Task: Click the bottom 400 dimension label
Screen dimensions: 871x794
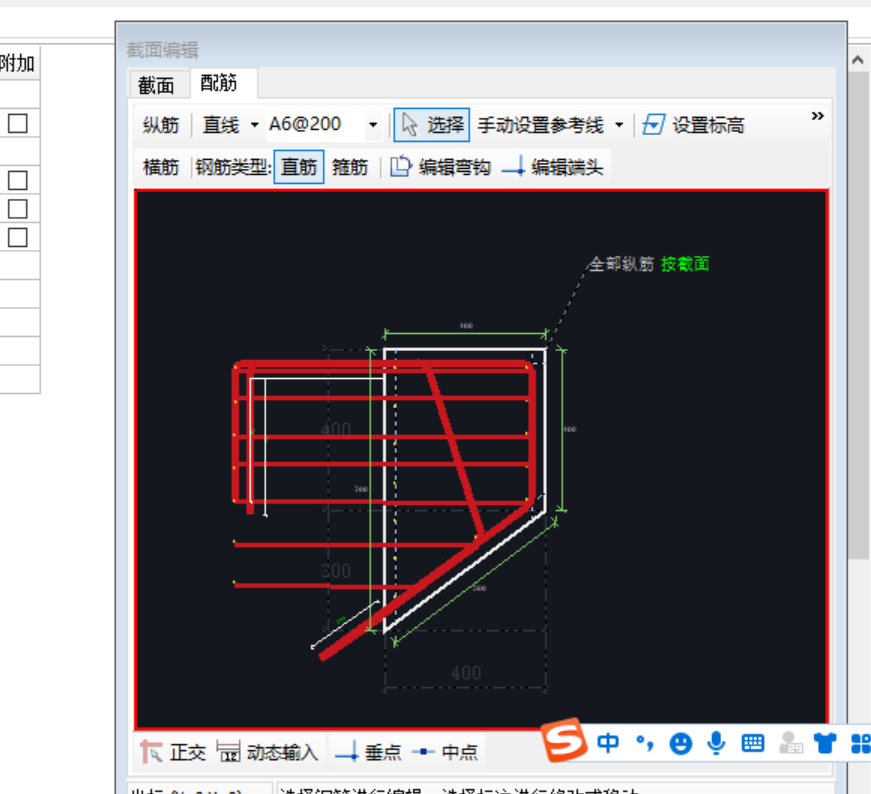Action: click(466, 673)
